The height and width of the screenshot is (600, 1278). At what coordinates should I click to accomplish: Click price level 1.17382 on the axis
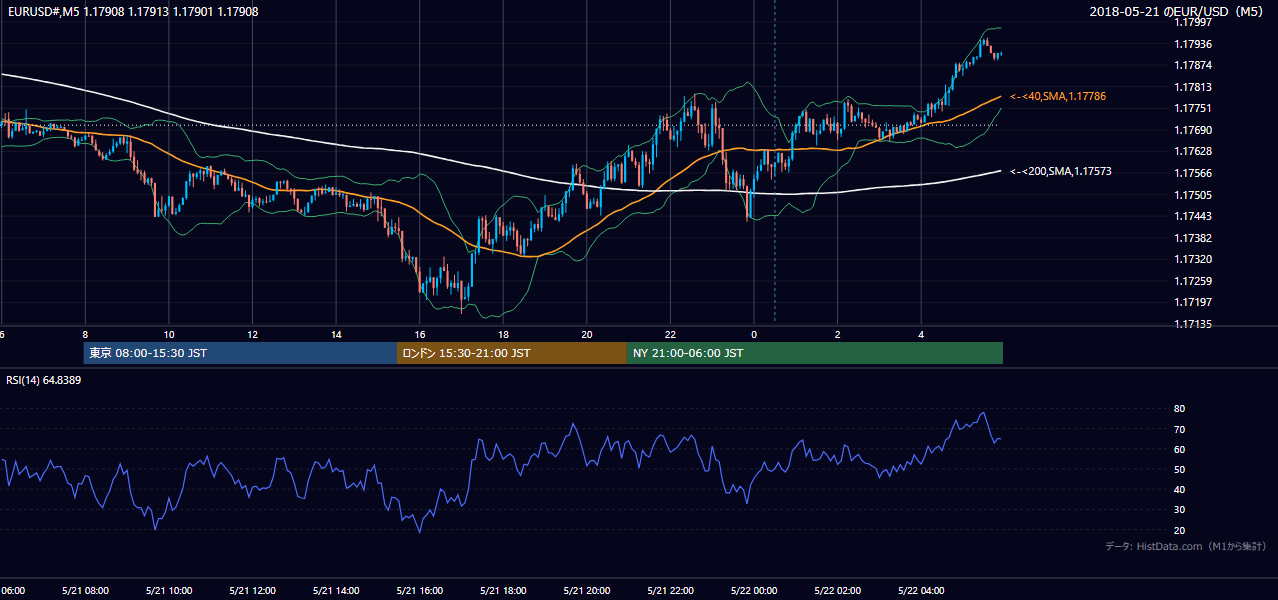pos(1193,238)
